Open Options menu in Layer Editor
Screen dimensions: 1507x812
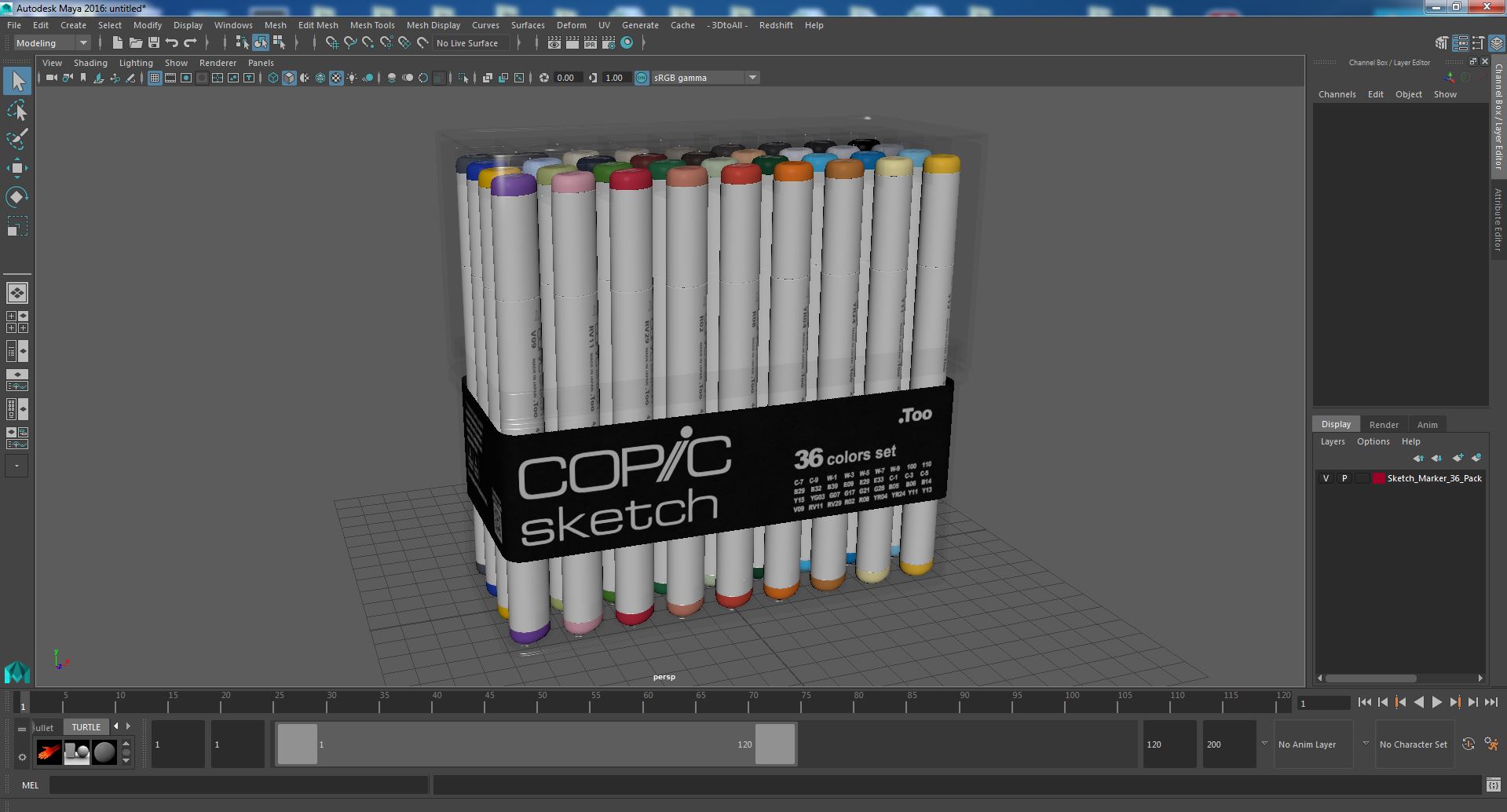(1373, 441)
